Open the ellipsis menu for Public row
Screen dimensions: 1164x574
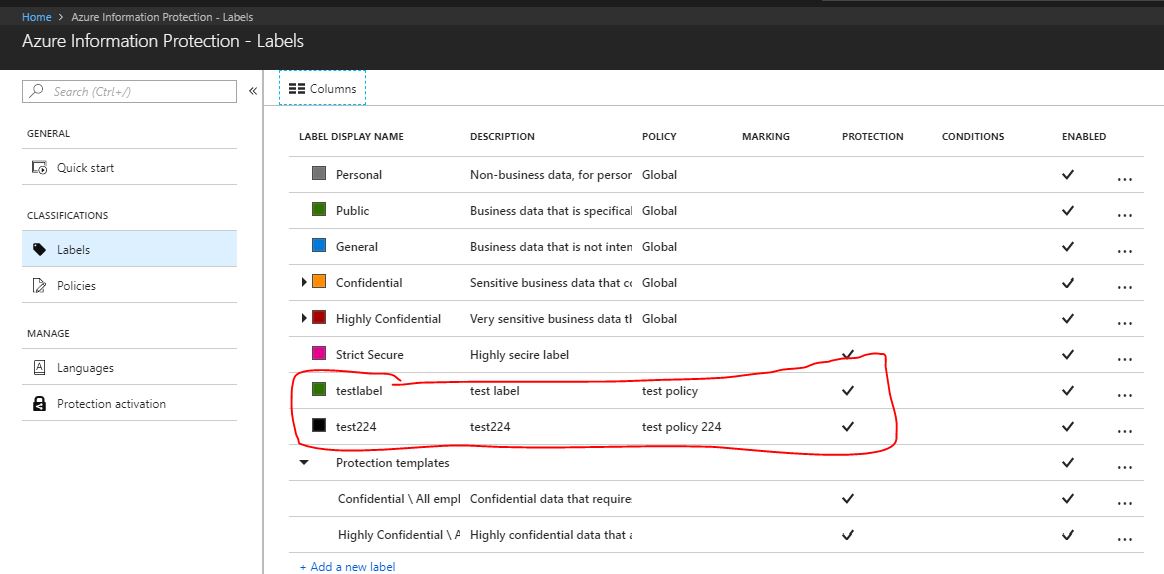point(1124,215)
